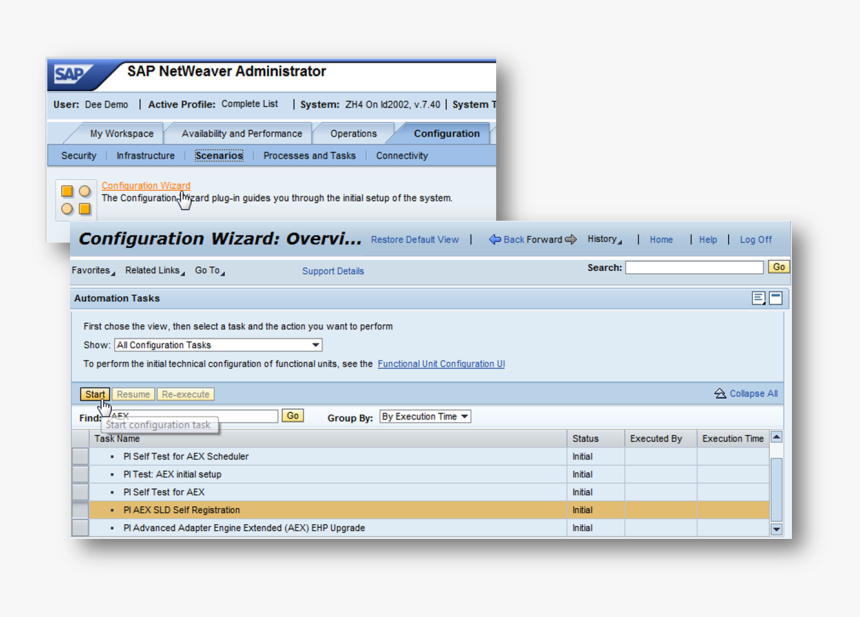Select row for PI Self Test for AEX Scheduler
This screenshot has width=860, height=617.
click(x=80, y=457)
